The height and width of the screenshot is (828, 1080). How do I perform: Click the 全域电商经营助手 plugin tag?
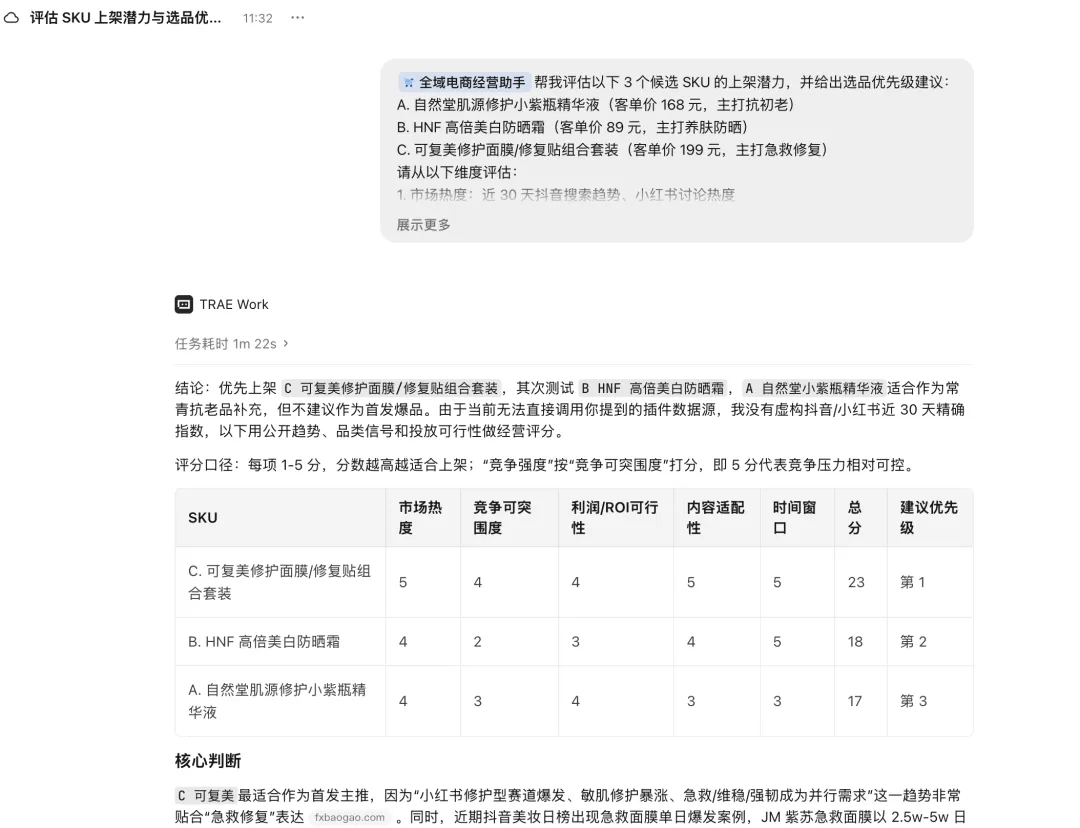(464, 83)
